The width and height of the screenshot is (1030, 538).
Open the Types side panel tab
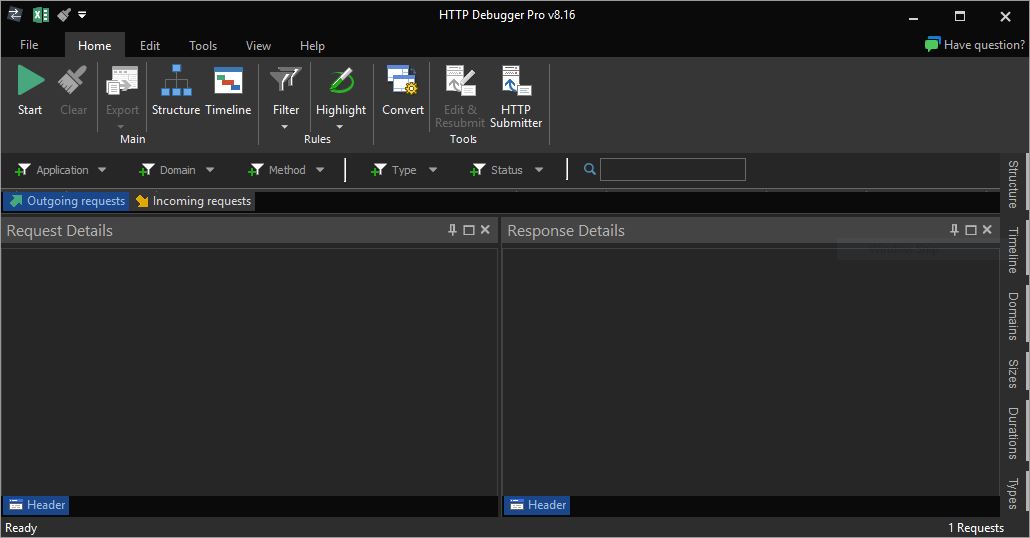(1014, 493)
